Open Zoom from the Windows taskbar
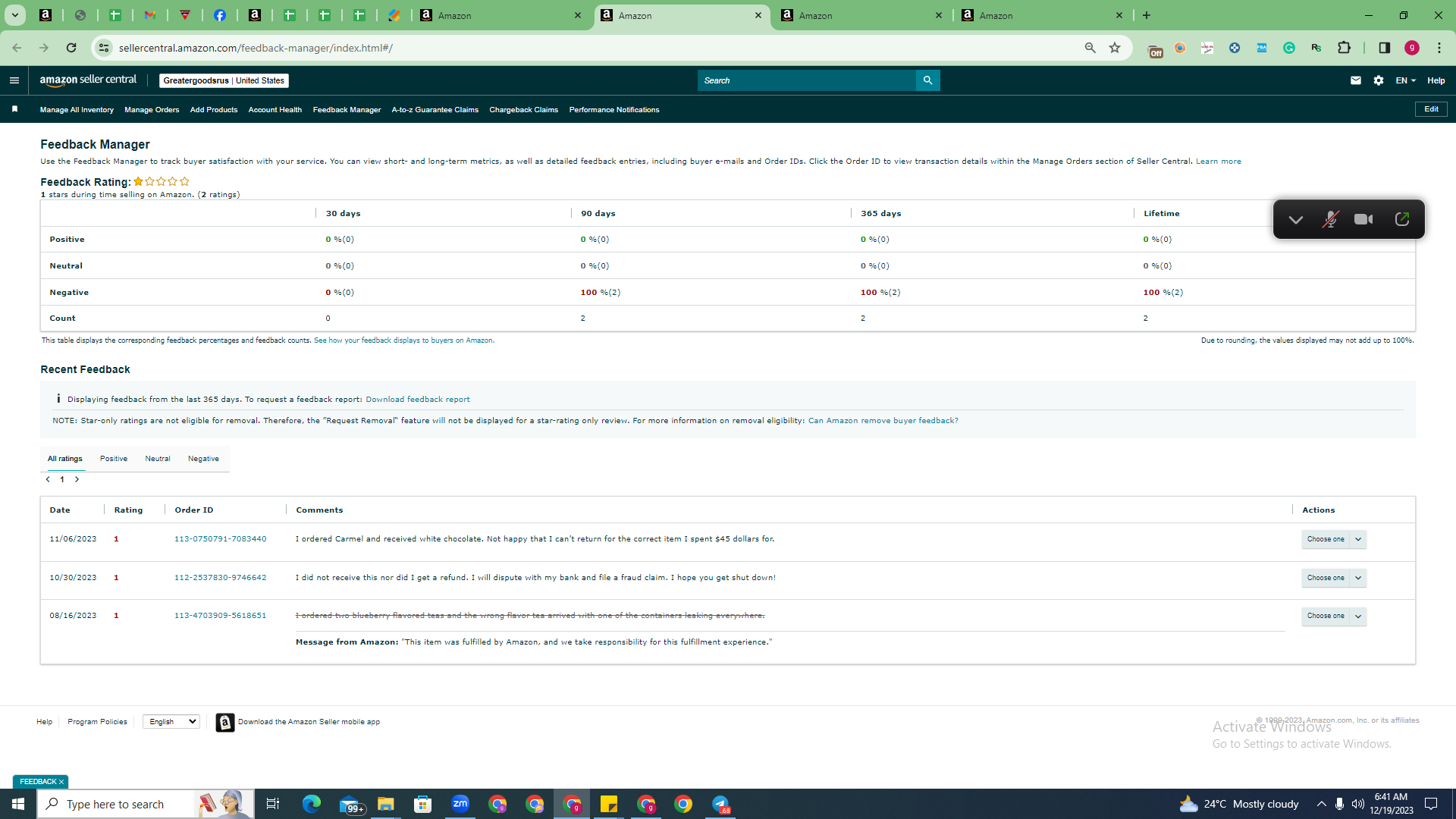 (x=460, y=804)
